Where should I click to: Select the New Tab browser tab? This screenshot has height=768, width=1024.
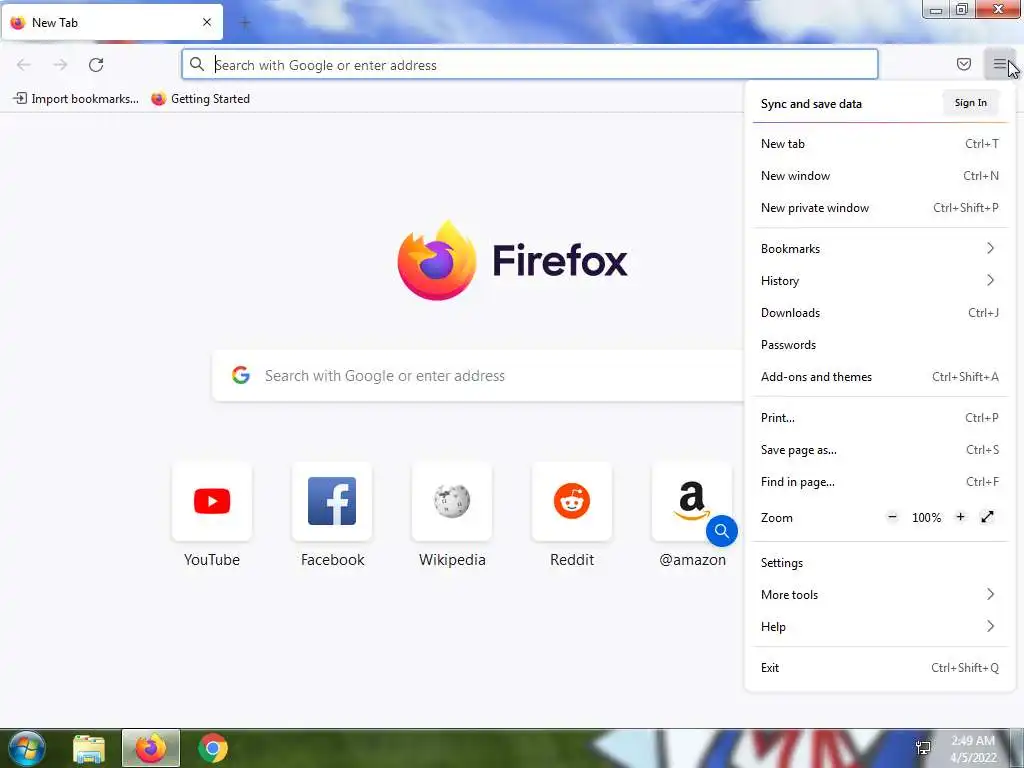tap(112, 22)
